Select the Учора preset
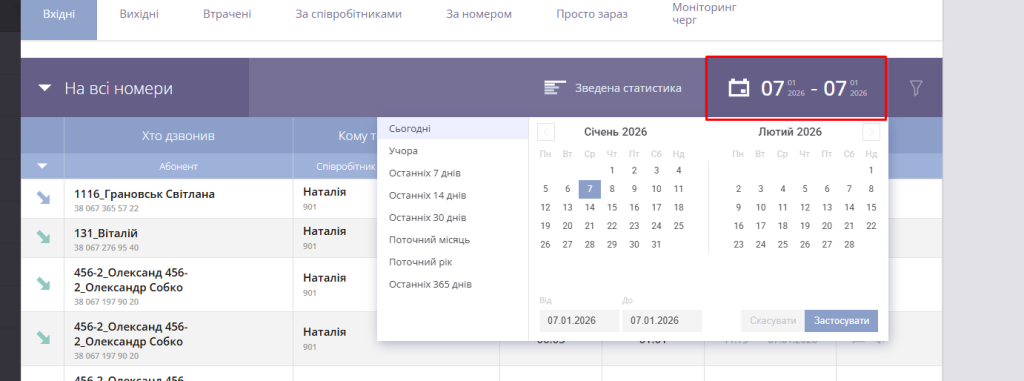Image resolution: width=1024 pixels, height=381 pixels. (453, 151)
